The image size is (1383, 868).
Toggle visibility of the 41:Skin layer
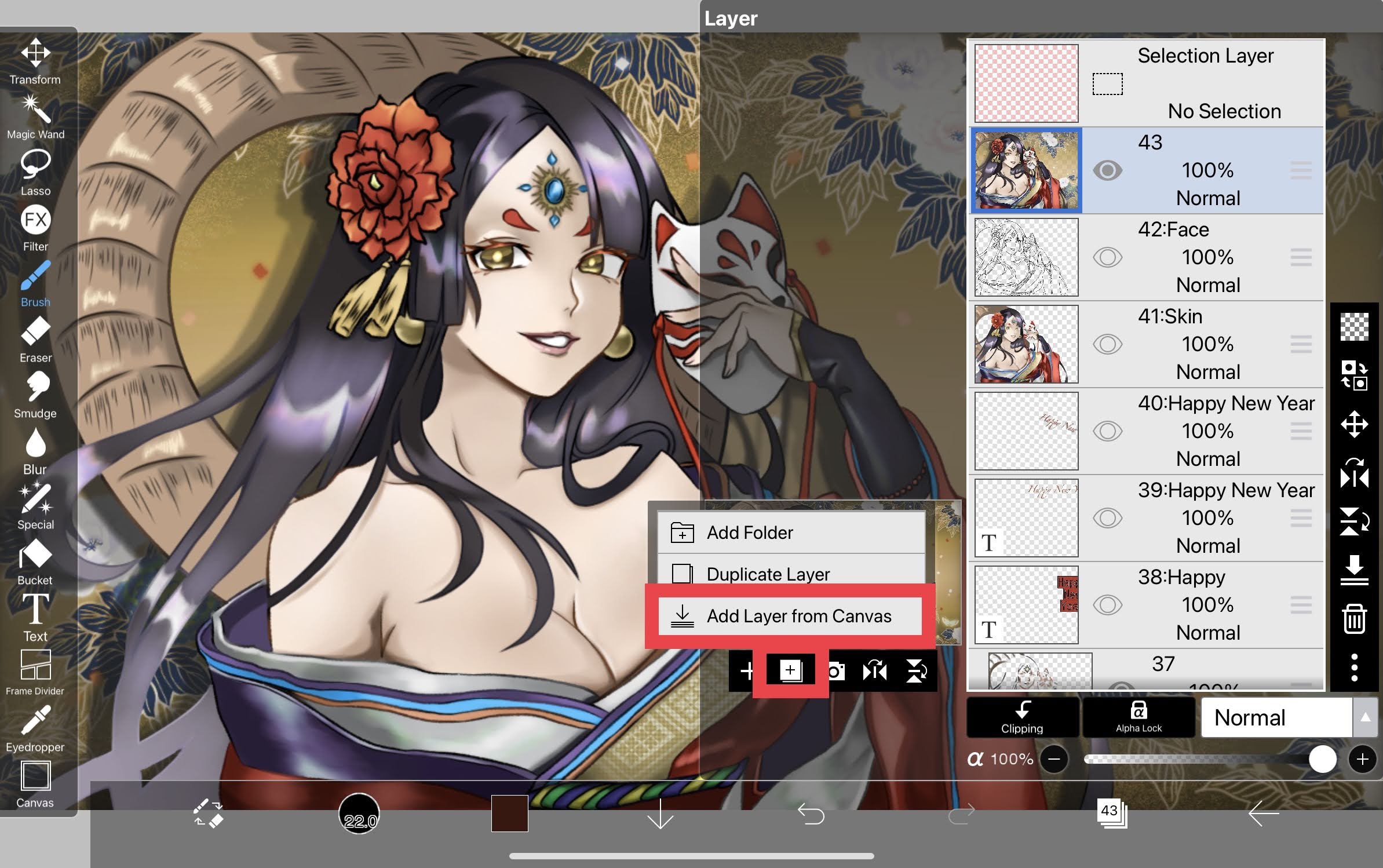tap(1108, 344)
